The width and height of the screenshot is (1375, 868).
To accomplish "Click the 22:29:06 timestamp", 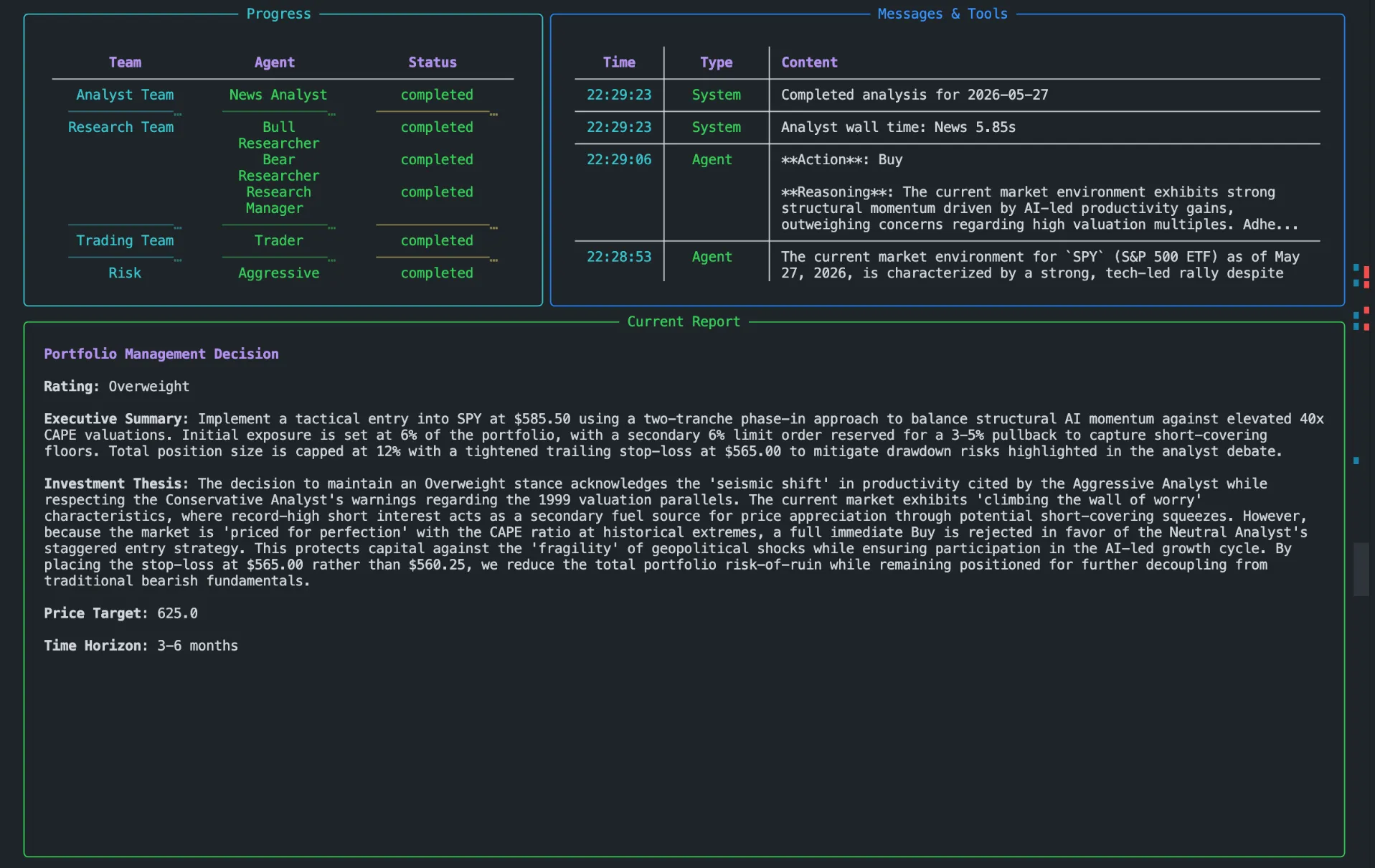I will coord(619,159).
